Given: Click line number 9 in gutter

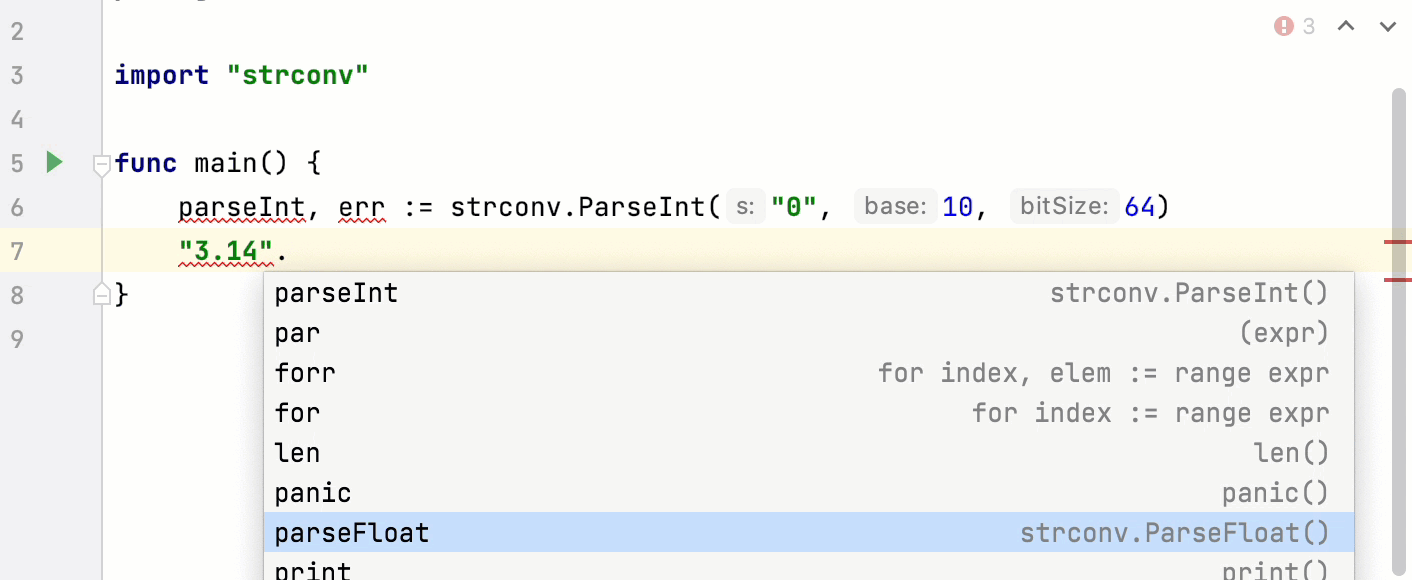Looking at the screenshot, I should tap(17, 338).
